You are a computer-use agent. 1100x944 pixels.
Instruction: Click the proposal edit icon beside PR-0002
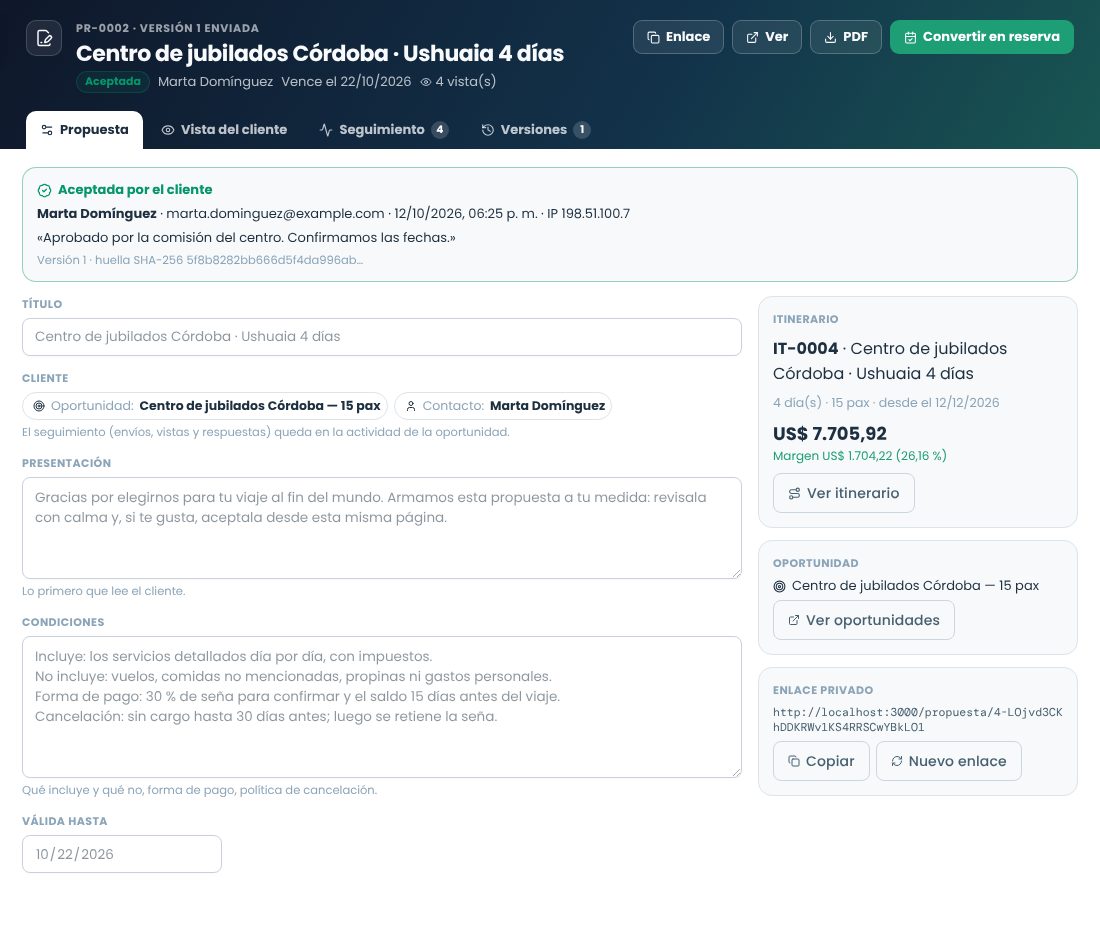point(43,38)
